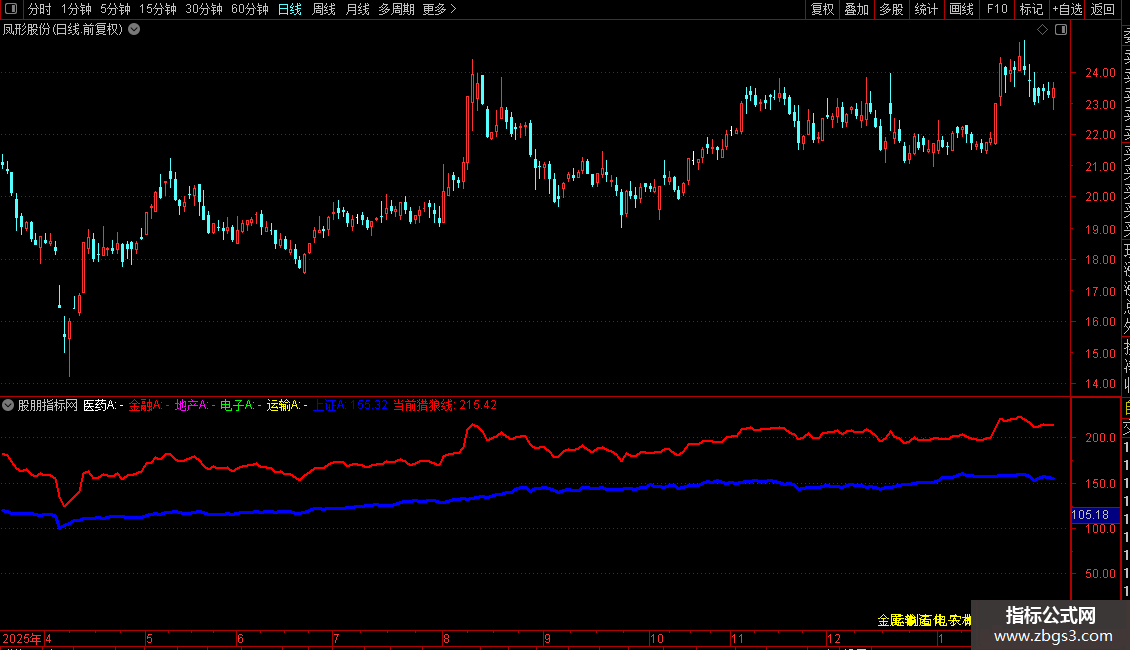The image size is (1130, 650).
Task: Click the 金融A indicator label
Action: pos(149,405)
